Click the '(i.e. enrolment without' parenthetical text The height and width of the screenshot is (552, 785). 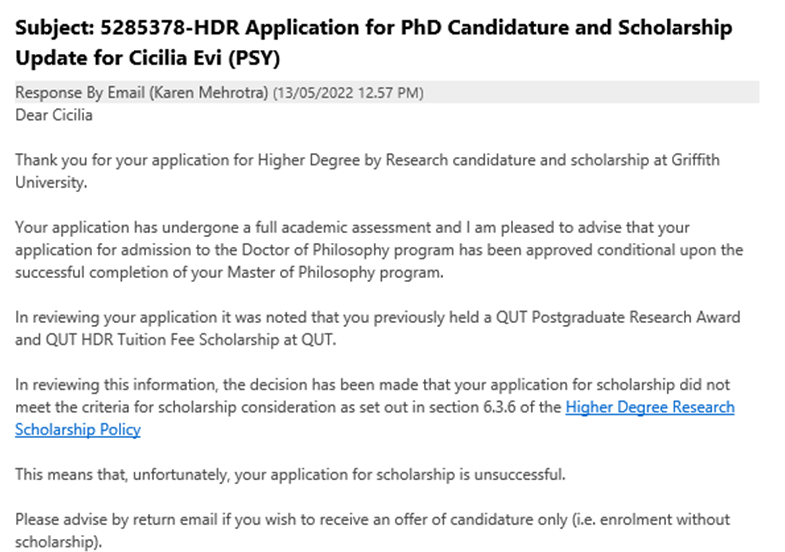coord(646,519)
